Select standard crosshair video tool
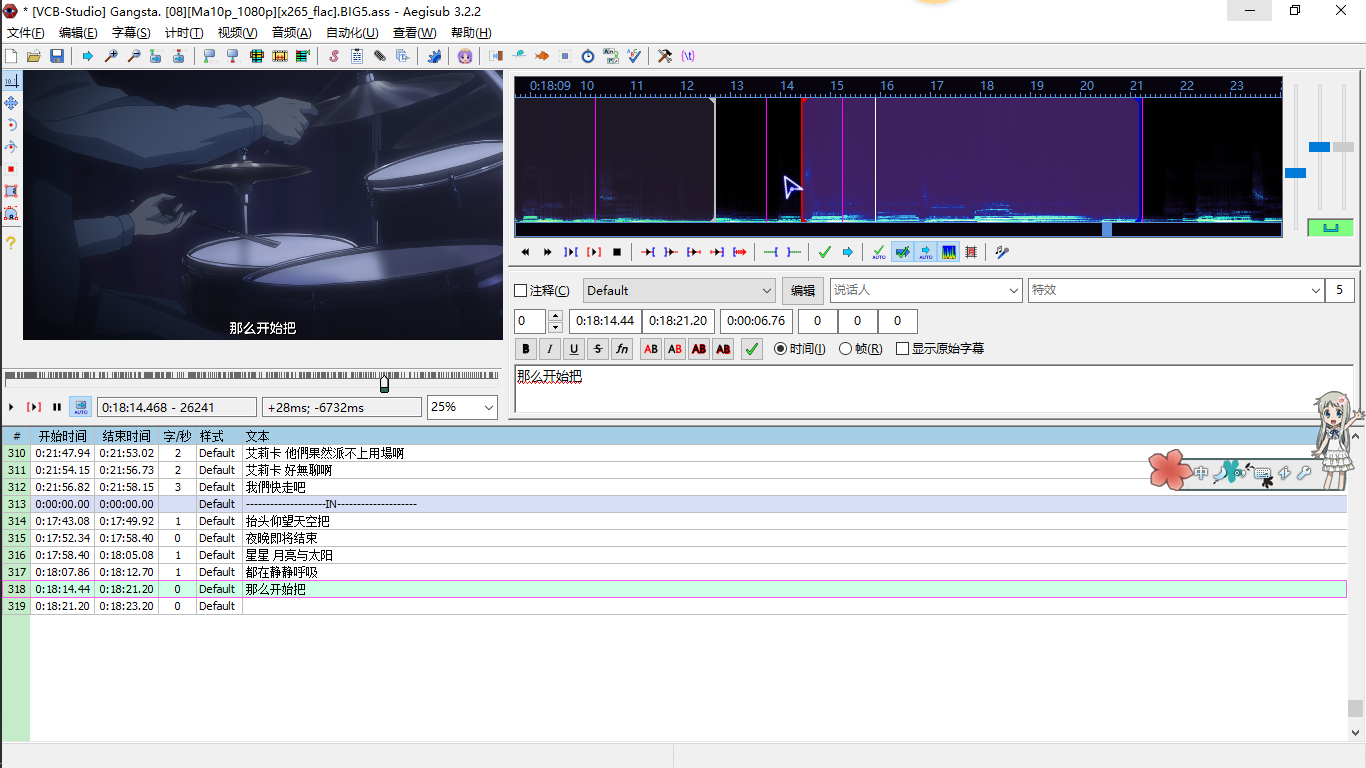 11,81
